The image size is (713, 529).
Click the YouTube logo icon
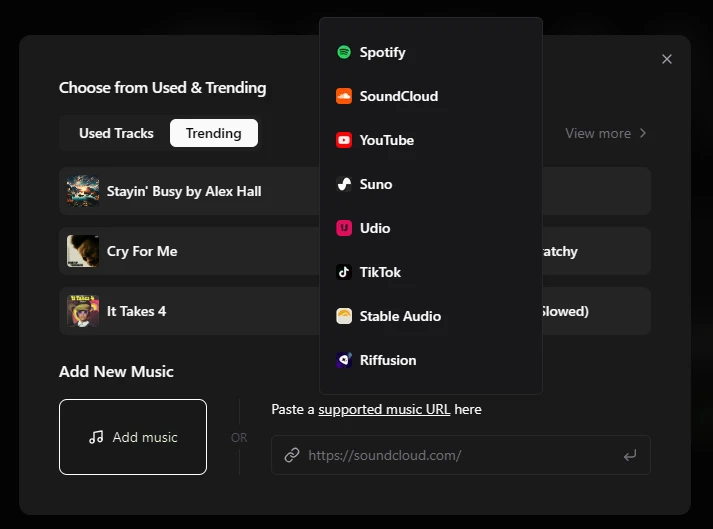pyautogui.click(x=344, y=140)
